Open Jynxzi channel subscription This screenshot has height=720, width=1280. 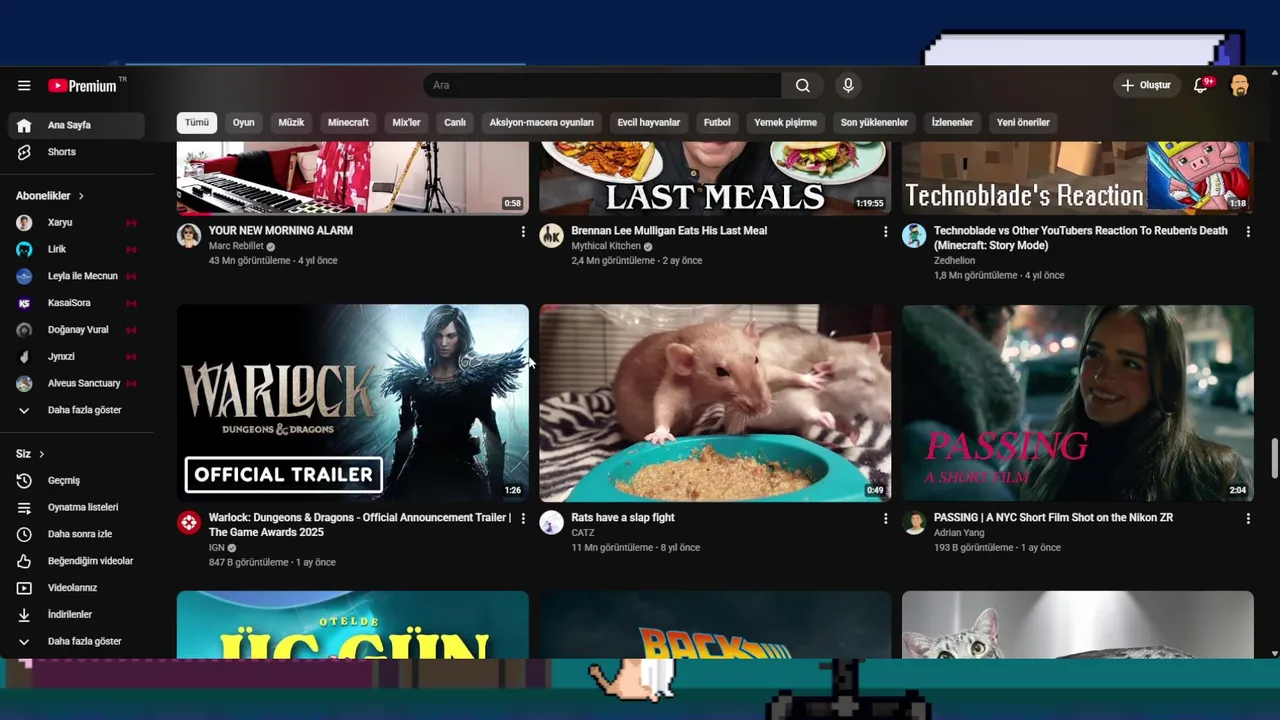77,357
